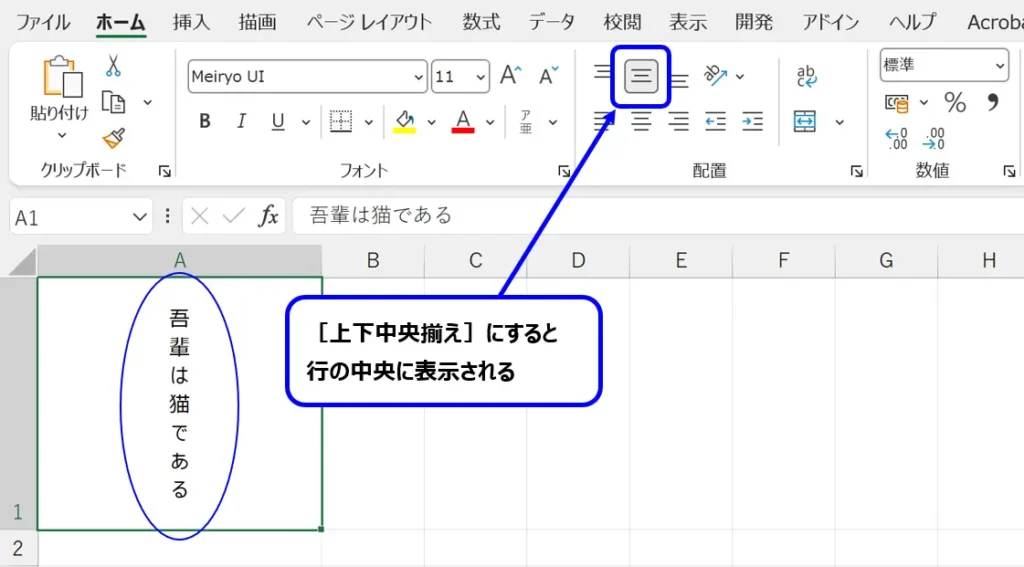Click the Paste clipboard icon

click(62, 77)
